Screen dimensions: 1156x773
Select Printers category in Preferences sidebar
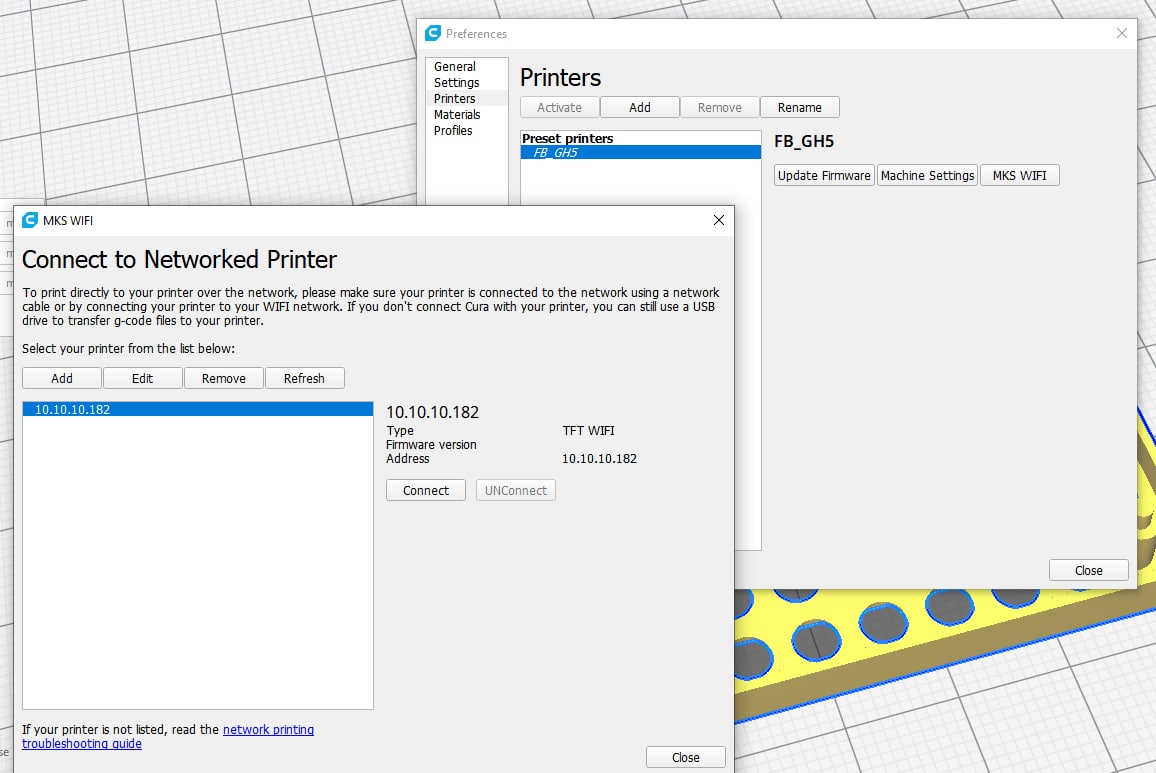coord(467,98)
